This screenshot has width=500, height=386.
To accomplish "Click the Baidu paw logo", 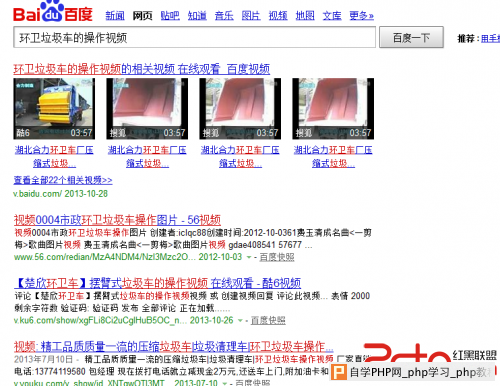I will click(53, 12).
